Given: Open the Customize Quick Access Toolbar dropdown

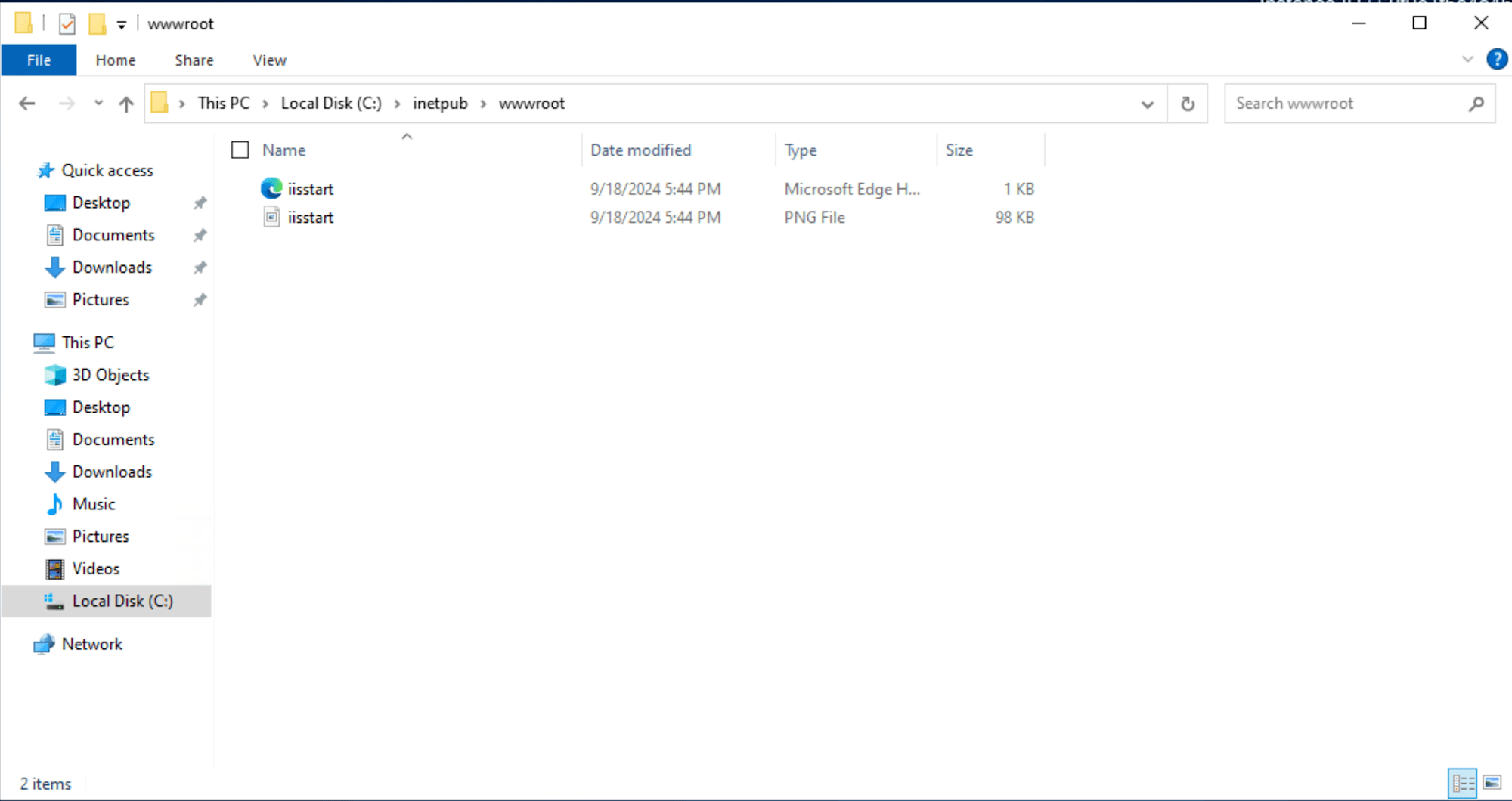Looking at the screenshot, I should click(x=121, y=25).
